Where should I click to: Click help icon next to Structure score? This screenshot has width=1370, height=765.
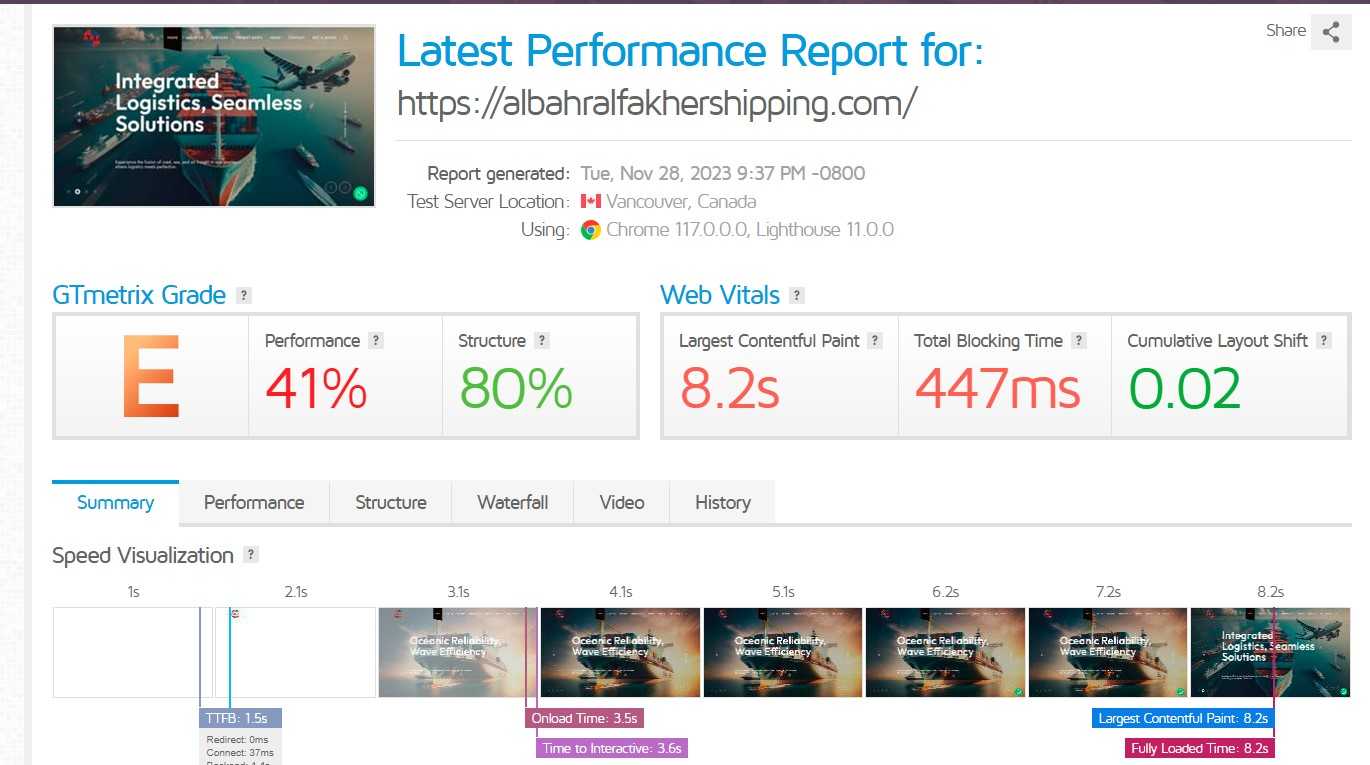tap(542, 341)
